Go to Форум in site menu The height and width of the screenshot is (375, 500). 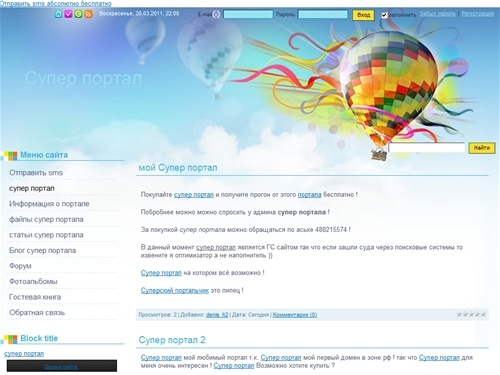(20, 266)
